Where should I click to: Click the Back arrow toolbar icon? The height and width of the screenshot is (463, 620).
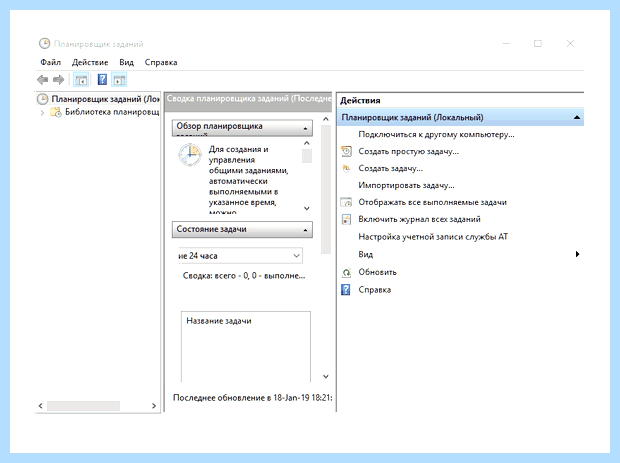coord(42,80)
